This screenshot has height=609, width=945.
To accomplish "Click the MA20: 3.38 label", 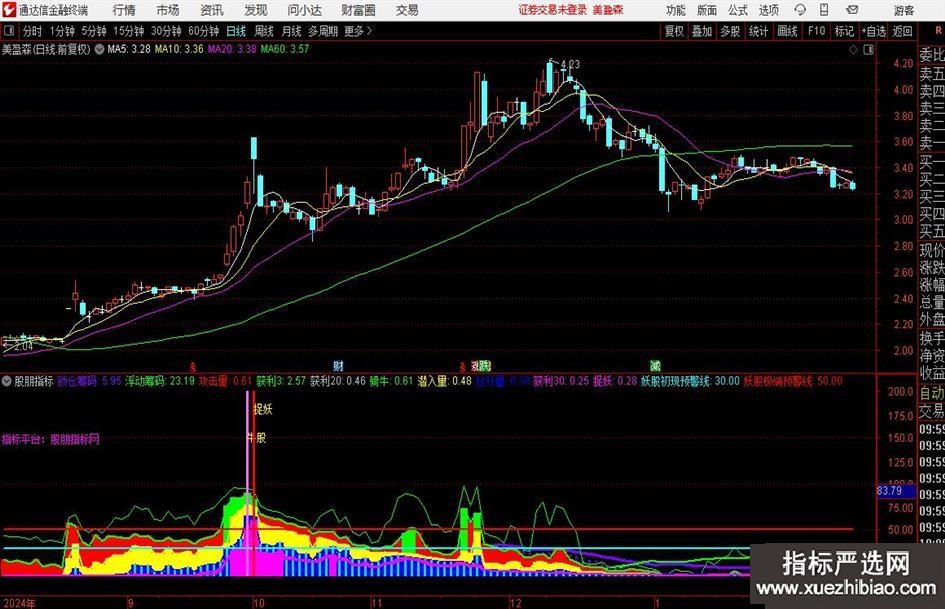I will pyautogui.click(x=232, y=49).
